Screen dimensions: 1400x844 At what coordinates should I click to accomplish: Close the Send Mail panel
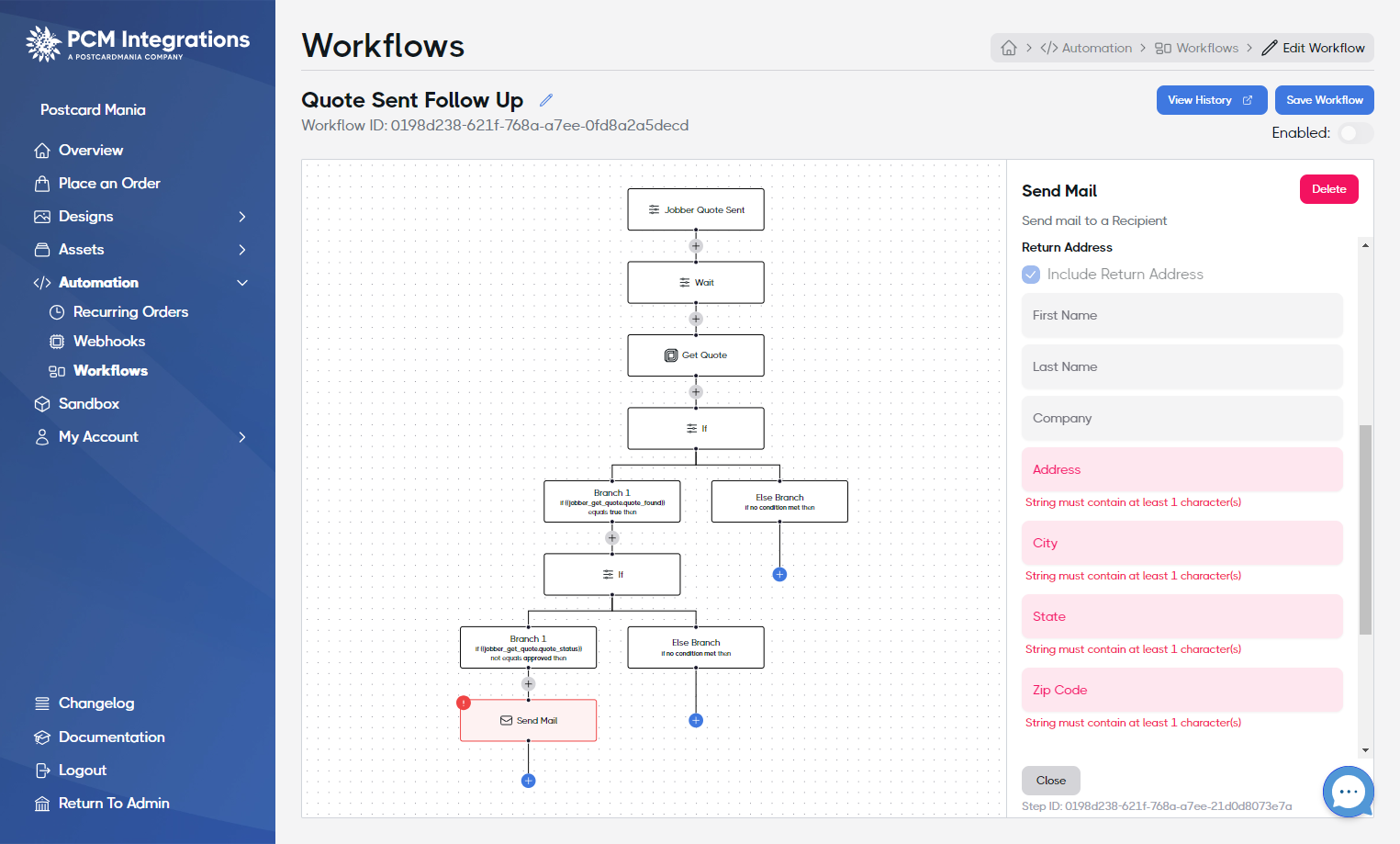(x=1051, y=781)
